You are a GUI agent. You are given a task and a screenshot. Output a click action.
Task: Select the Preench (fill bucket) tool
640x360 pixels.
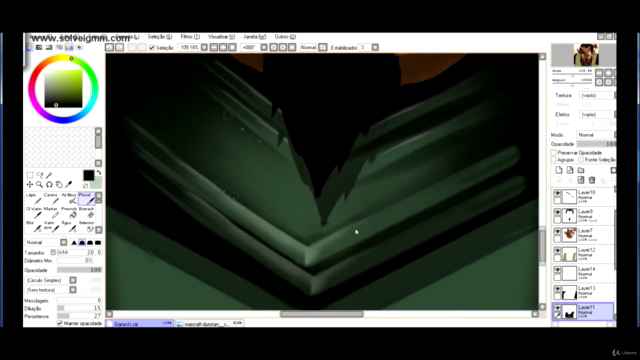[70, 213]
